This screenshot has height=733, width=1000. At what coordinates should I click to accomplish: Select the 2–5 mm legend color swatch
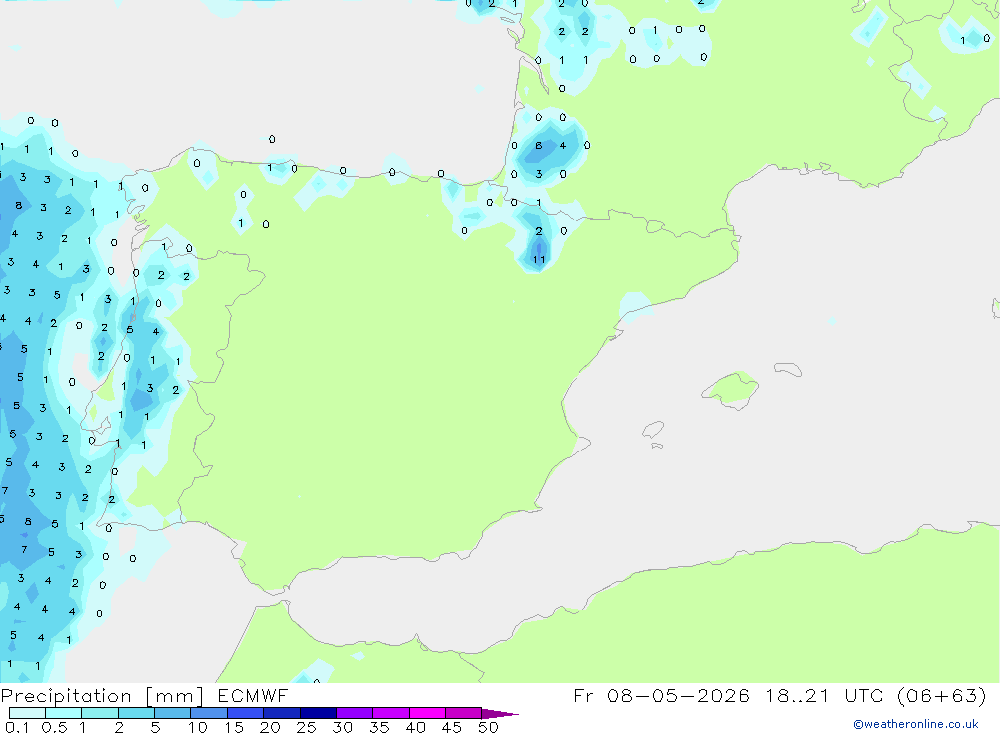point(136,713)
